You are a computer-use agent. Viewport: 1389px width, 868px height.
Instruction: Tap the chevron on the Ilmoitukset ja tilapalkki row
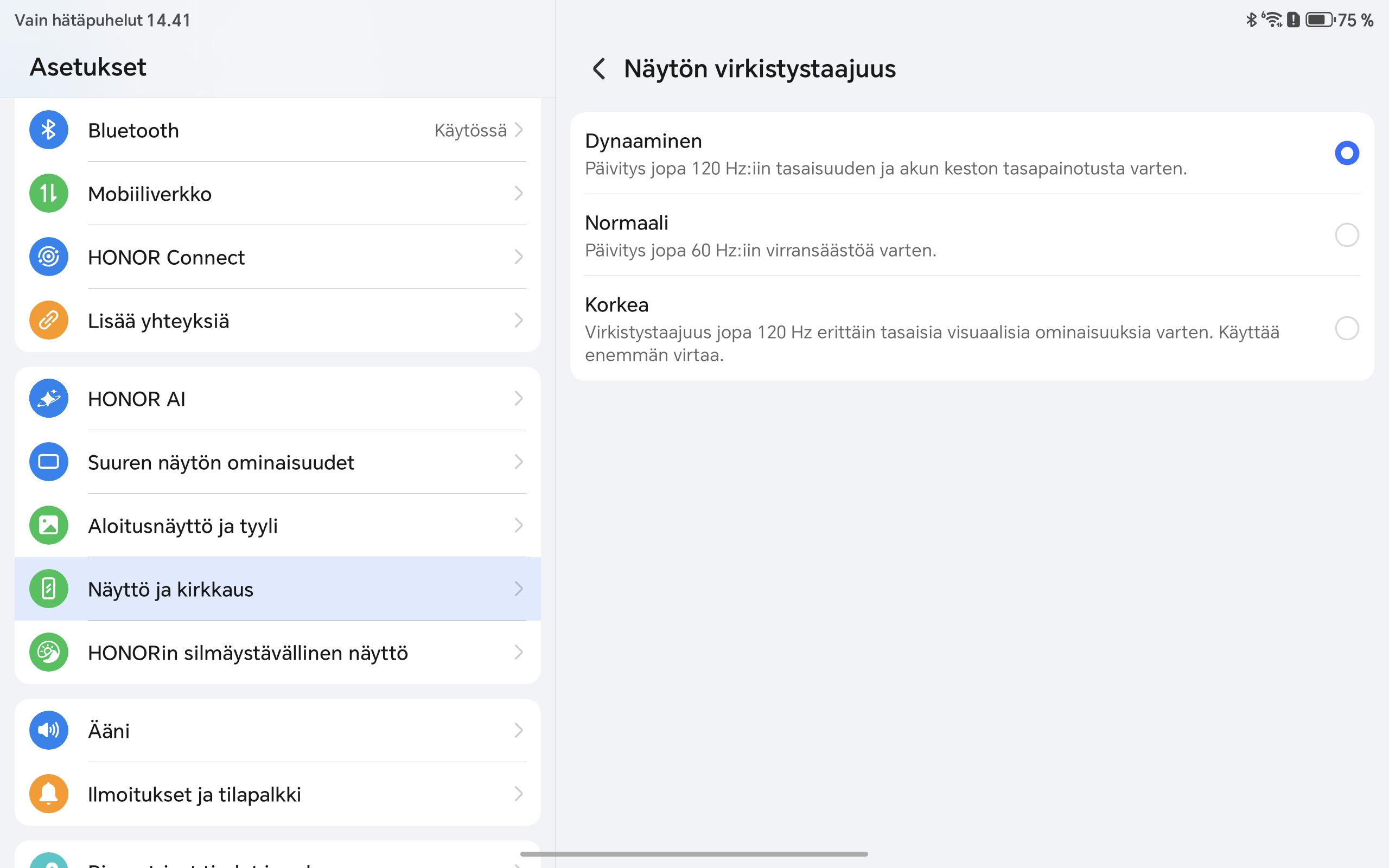(518, 794)
